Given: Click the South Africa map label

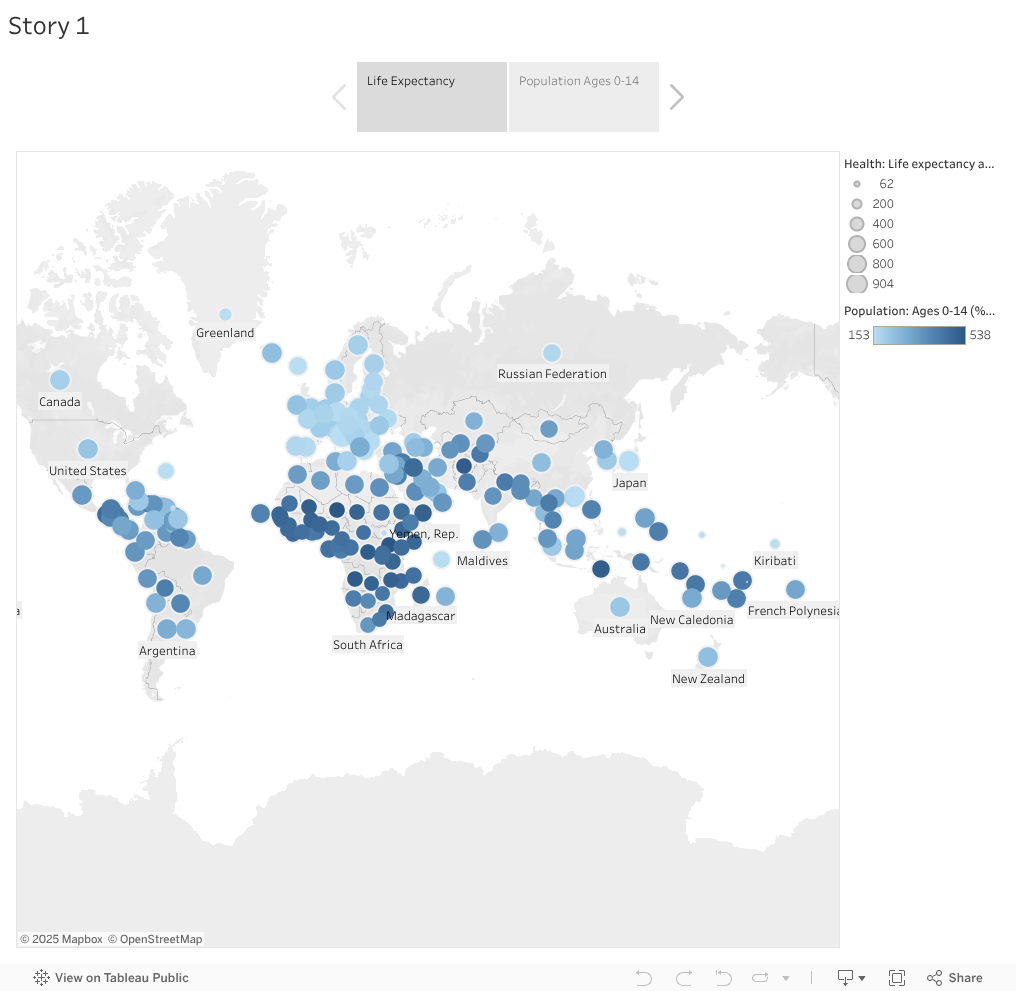Looking at the screenshot, I should (367, 645).
